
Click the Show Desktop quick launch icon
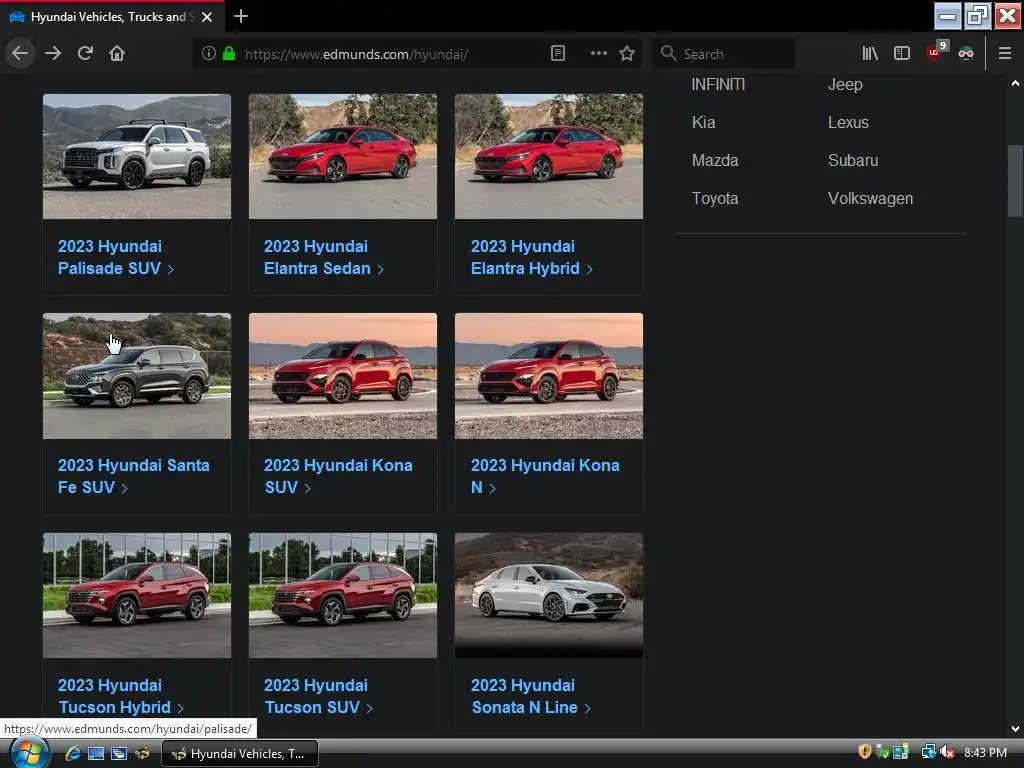(x=95, y=754)
